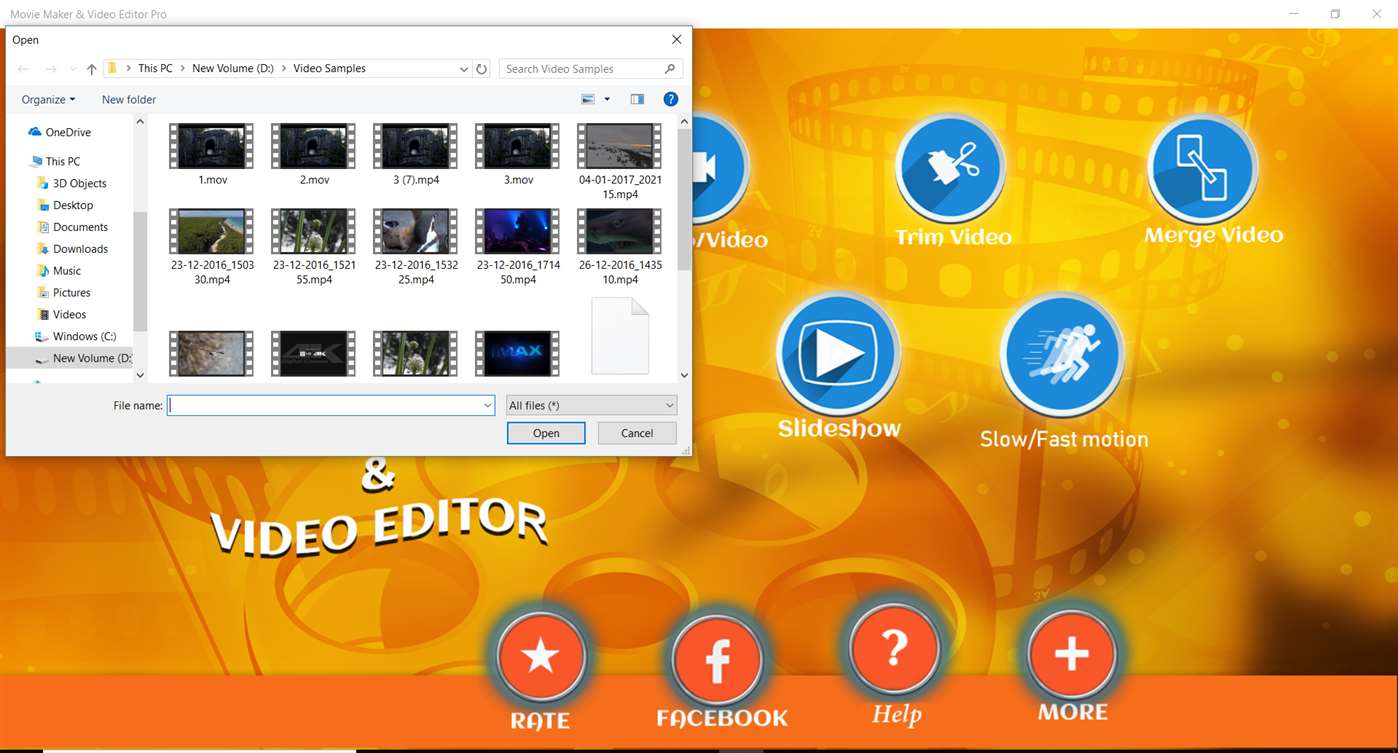Click This PC in address path
The image size is (1398, 753).
click(x=155, y=69)
